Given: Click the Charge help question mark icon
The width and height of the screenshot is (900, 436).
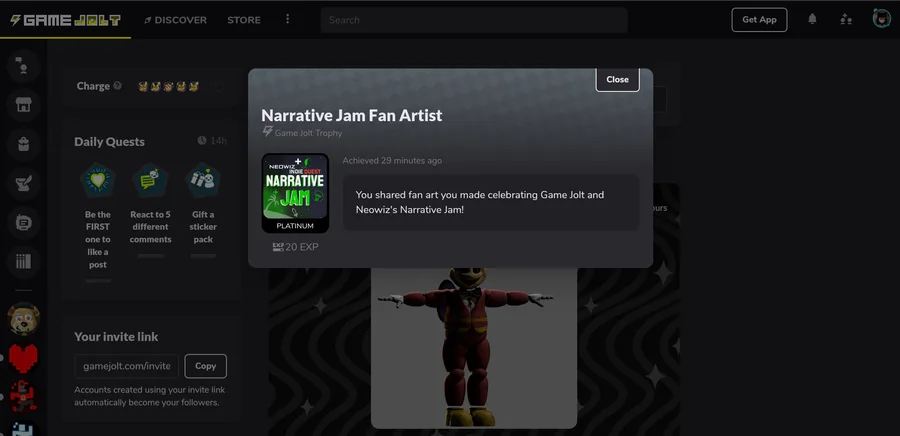Looking at the screenshot, I should tap(118, 86).
